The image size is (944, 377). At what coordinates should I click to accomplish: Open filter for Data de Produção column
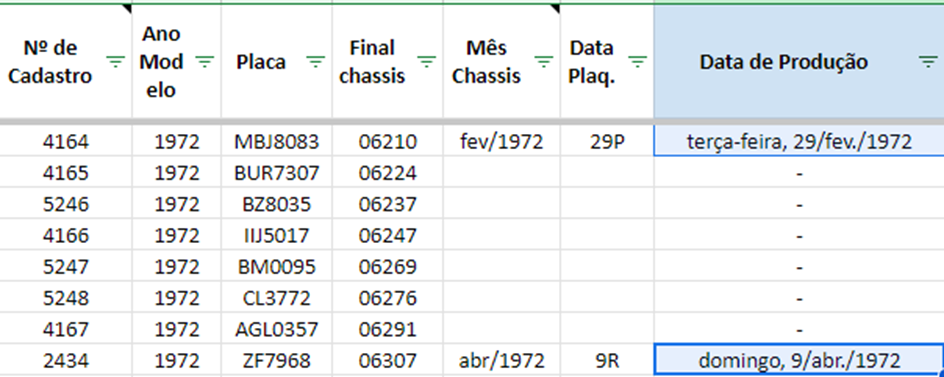928,61
